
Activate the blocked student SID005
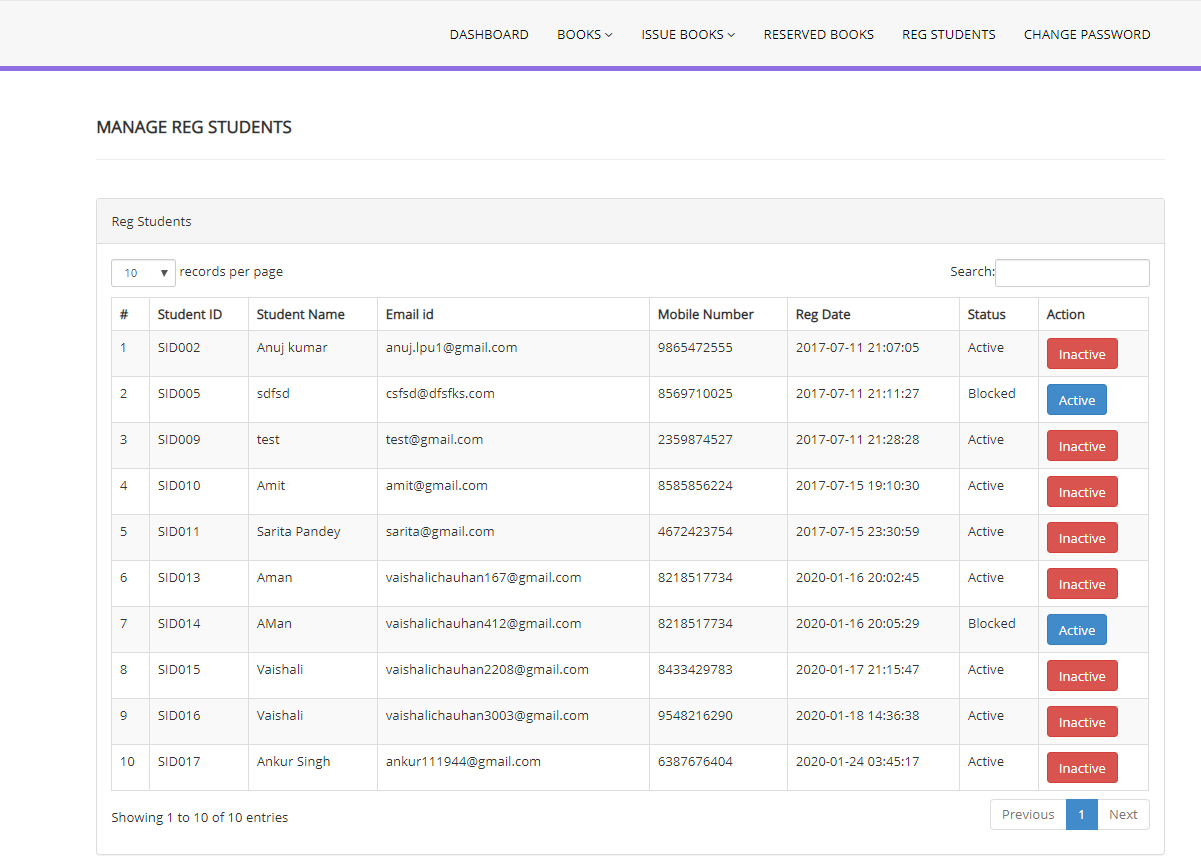pyautogui.click(x=1076, y=399)
